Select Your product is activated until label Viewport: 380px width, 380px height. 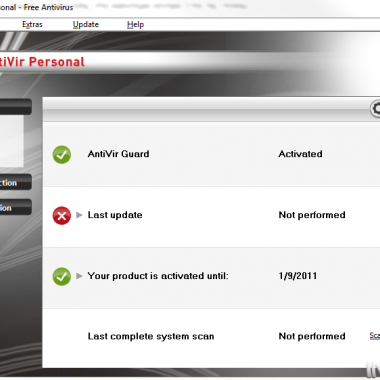[x=158, y=276]
